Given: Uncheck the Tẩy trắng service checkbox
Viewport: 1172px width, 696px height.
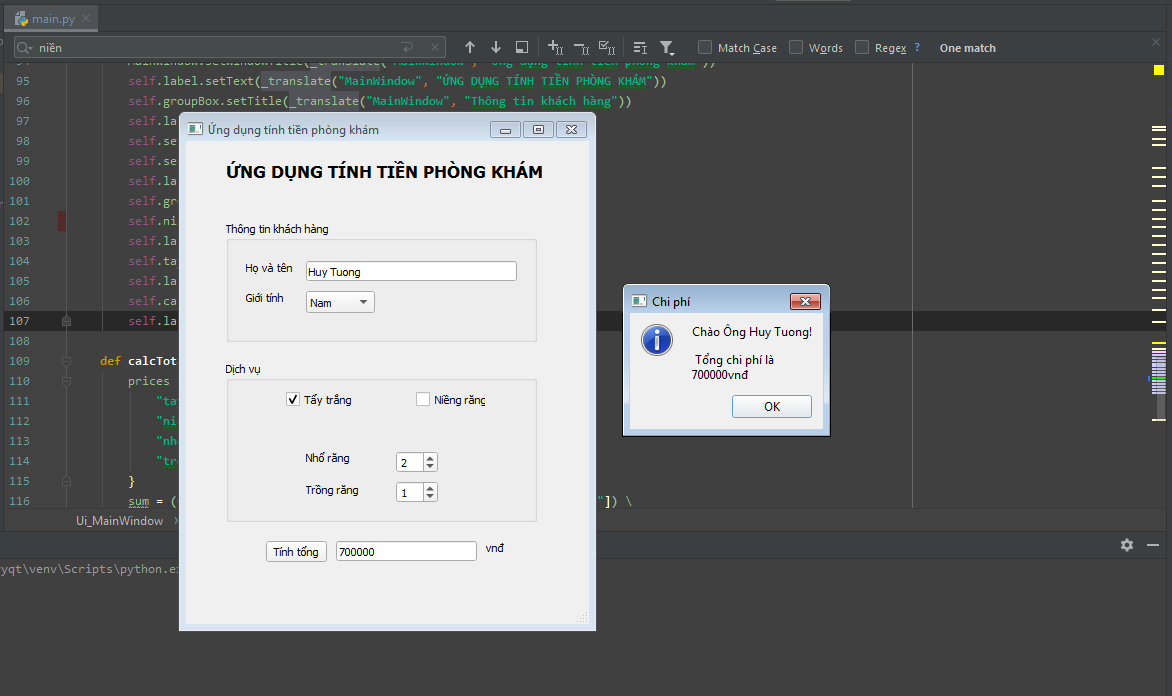Looking at the screenshot, I should 293,400.
